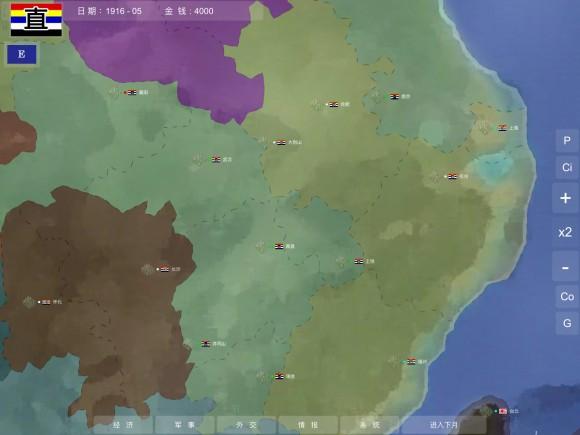Click the G side button
The height and width of the screenshot is (435, 580).
coord(567,323)
